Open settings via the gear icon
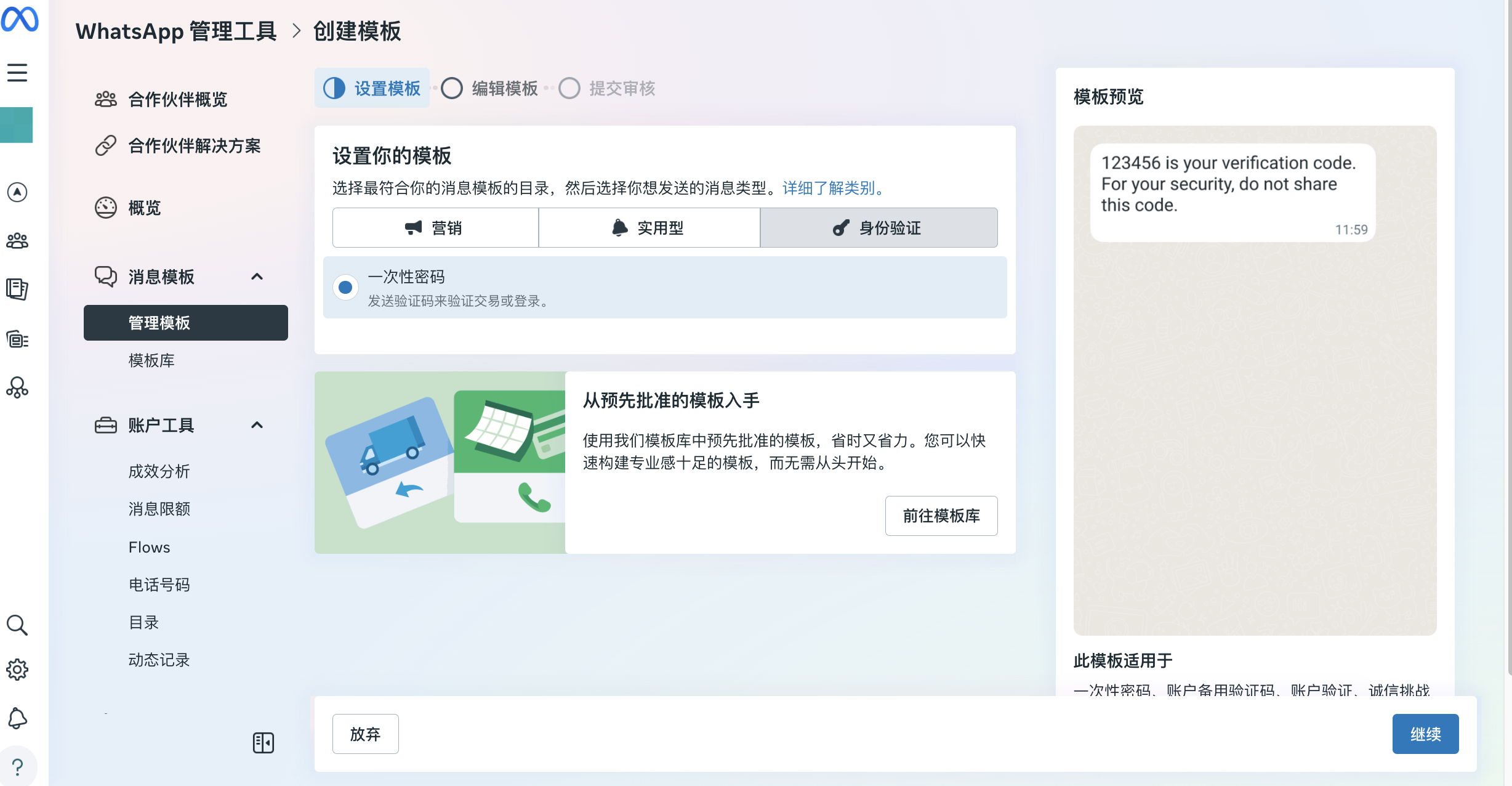 click(17, 671)
